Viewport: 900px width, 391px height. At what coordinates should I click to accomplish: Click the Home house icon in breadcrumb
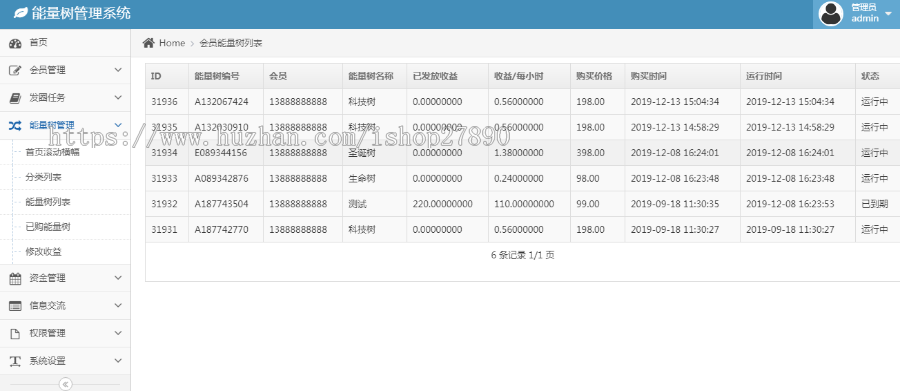pyautogui.click(x=149, y=42)
